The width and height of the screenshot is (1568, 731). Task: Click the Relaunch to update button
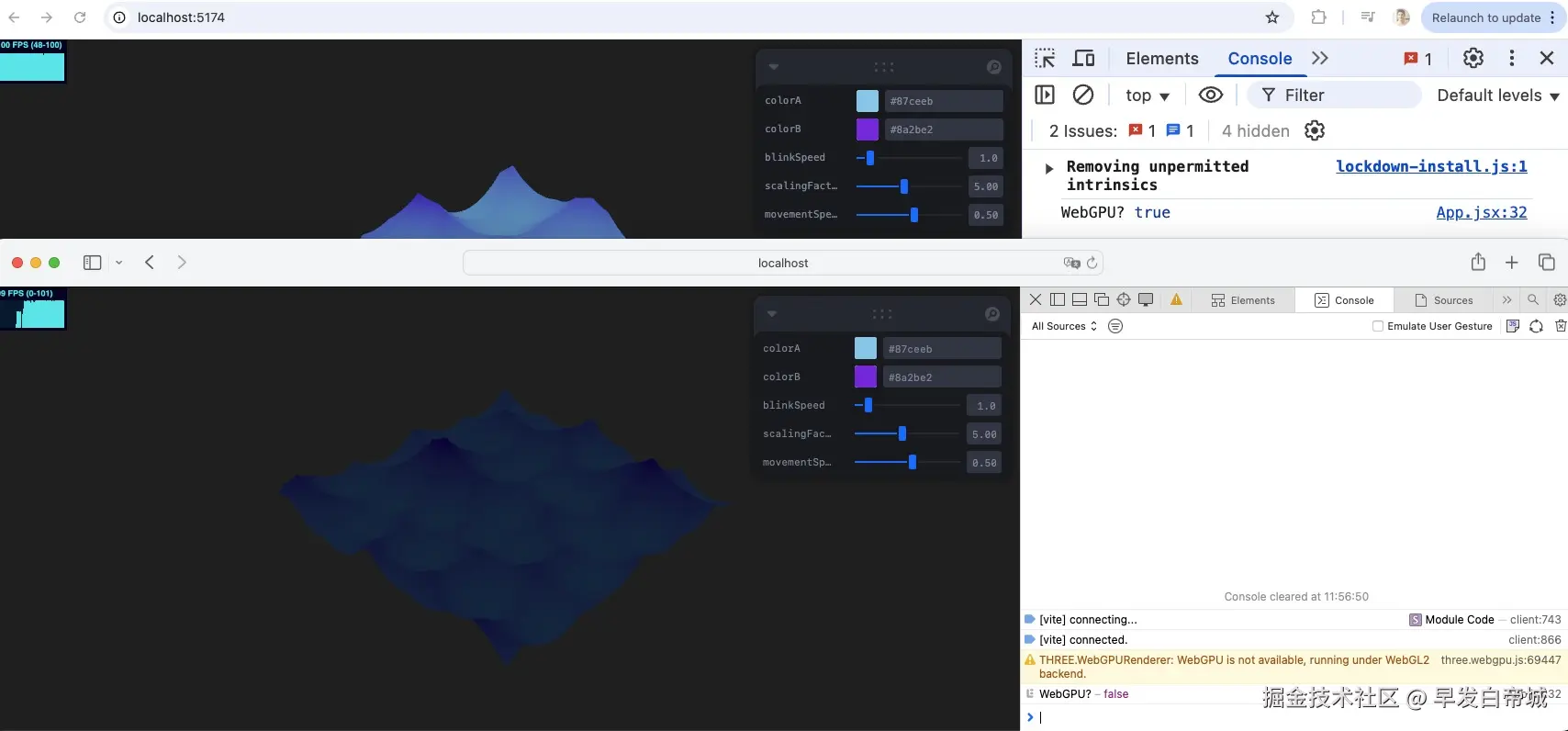tap(1492, 17)
